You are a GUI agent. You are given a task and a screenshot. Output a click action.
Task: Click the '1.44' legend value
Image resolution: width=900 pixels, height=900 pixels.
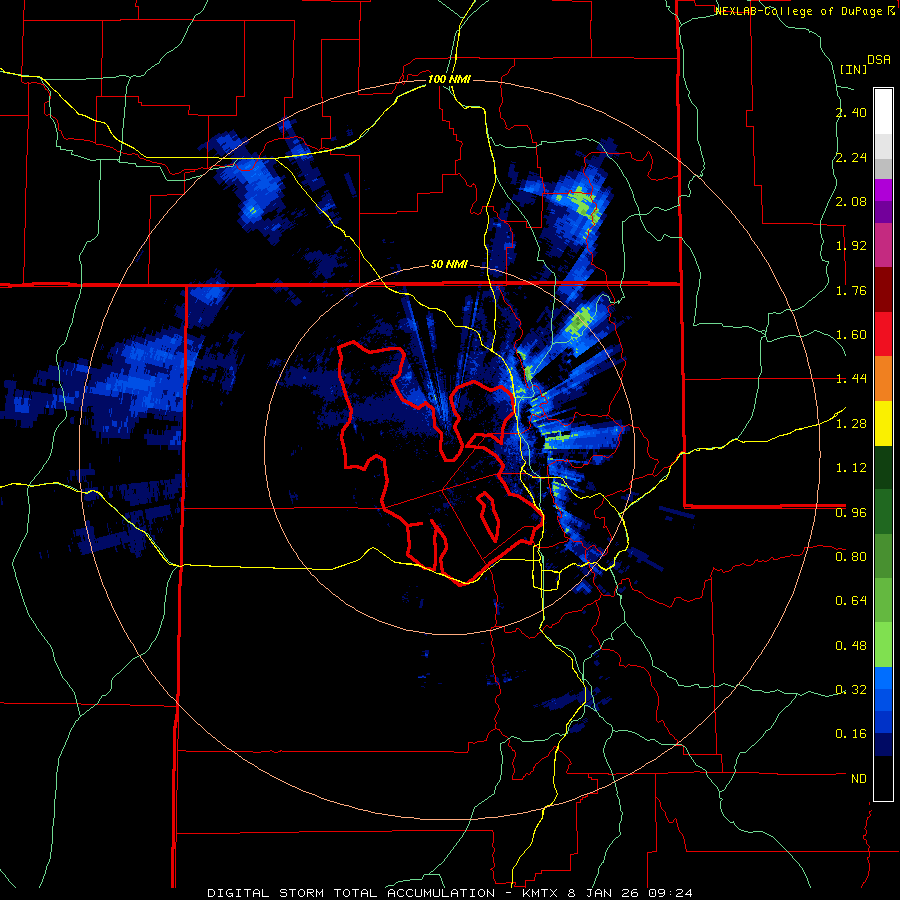851,379
